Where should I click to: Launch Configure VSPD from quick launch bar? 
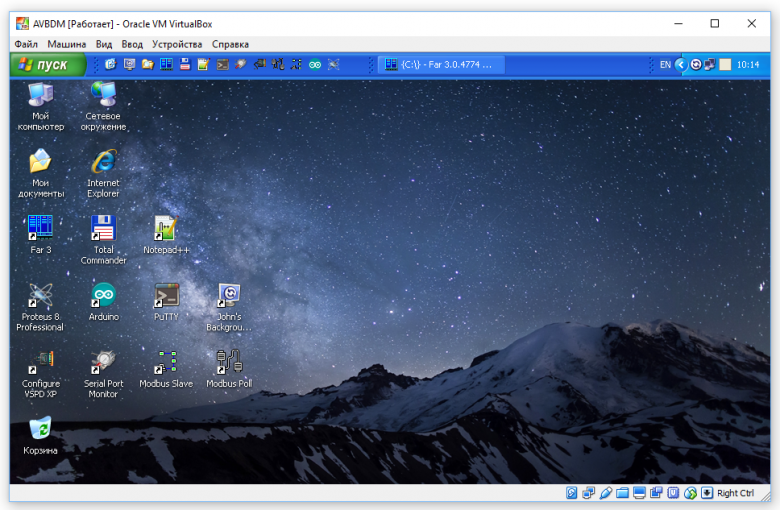click(260, 65)
